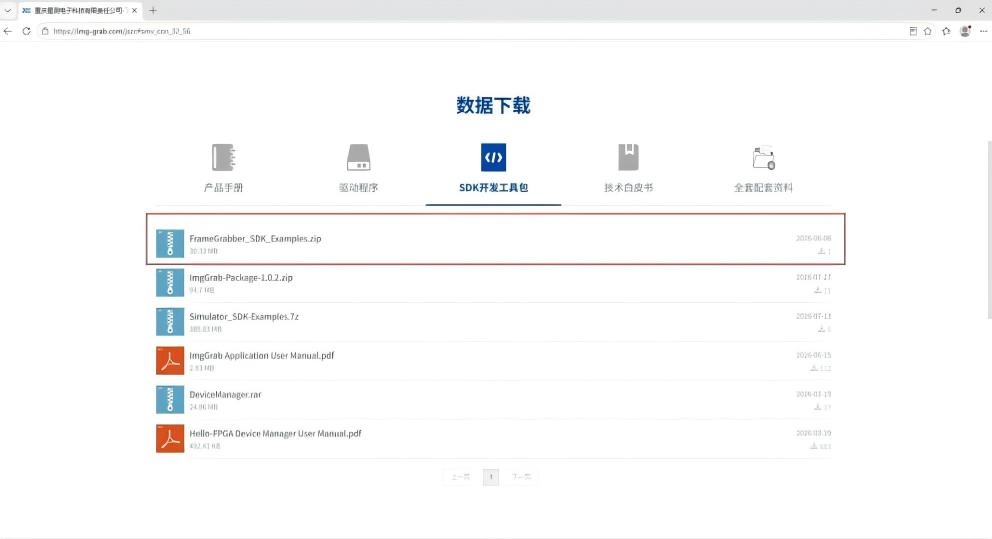
Task: Click the date in the Hello-FPGA Device Manager row
Action: point(814,433)
